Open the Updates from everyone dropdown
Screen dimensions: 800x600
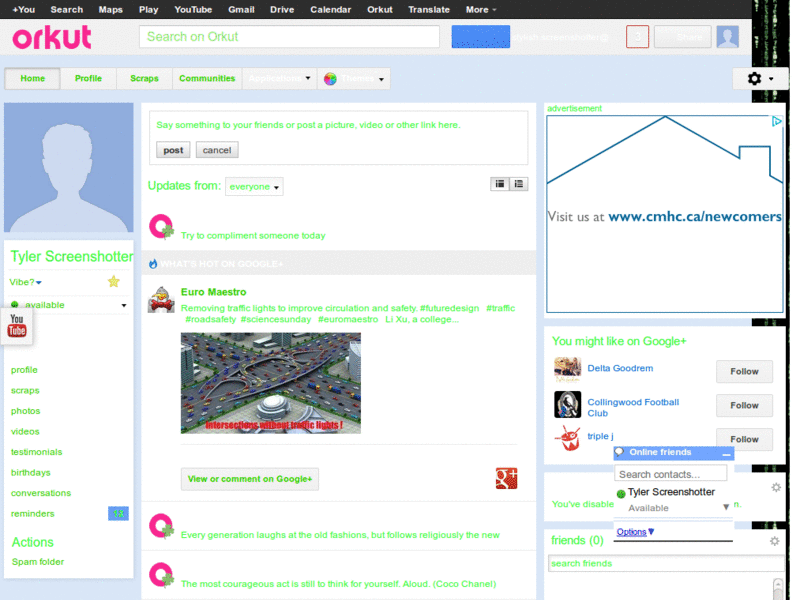pyautogui.click(x=254, y=187)
